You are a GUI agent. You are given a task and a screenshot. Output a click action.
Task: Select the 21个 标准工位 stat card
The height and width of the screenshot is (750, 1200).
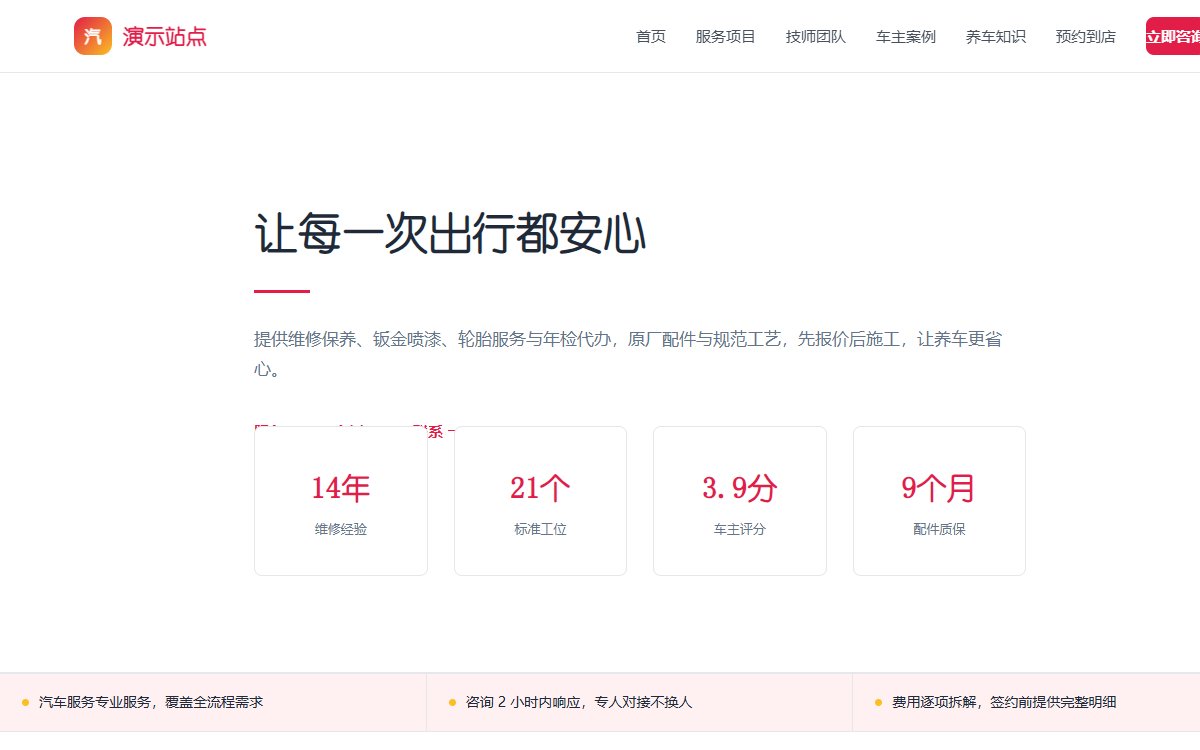tap(540, 501)
